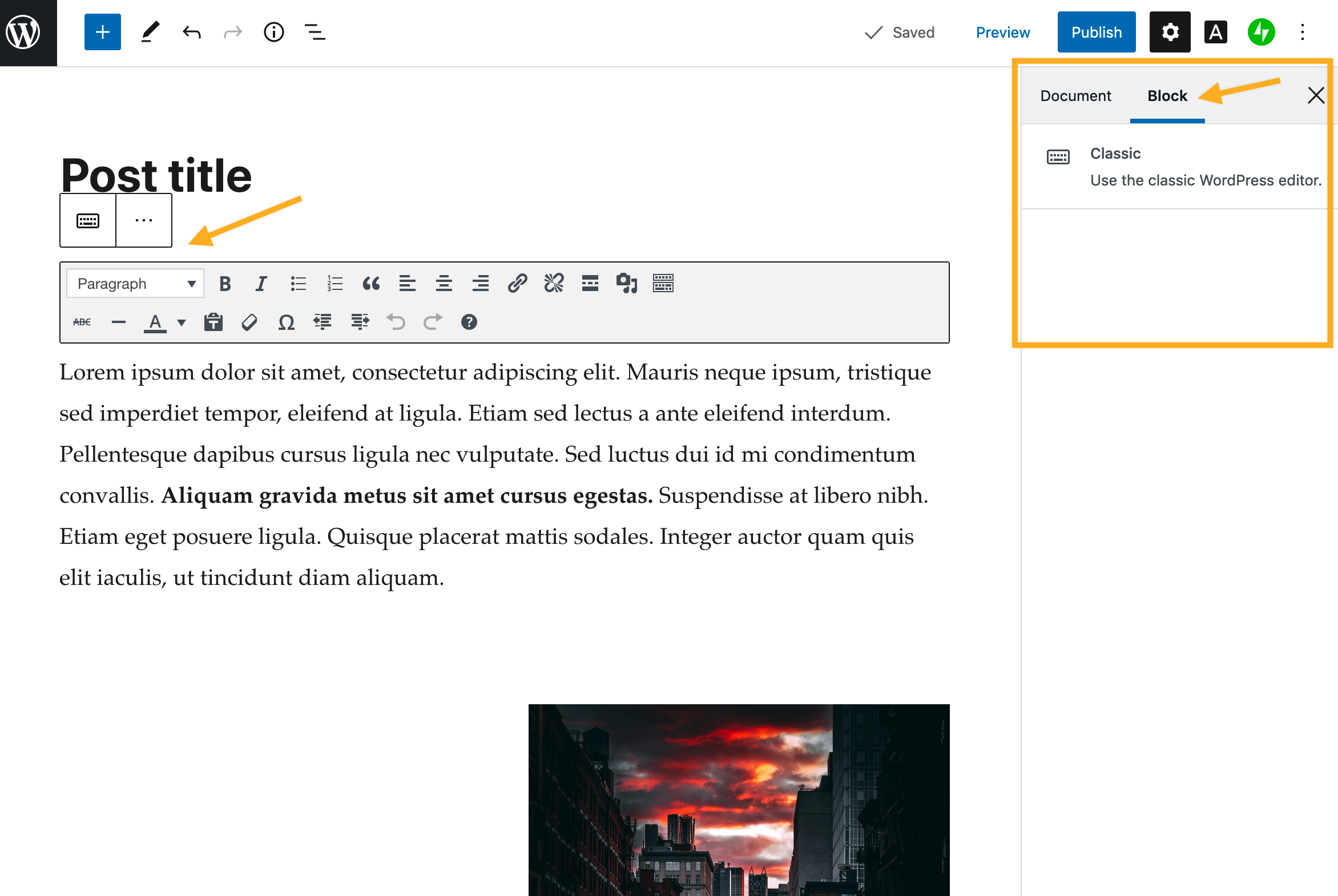Click the Bold formatting icon
Image resolution: width=1338 pixels, height=896 pixels.
point(223,283)
